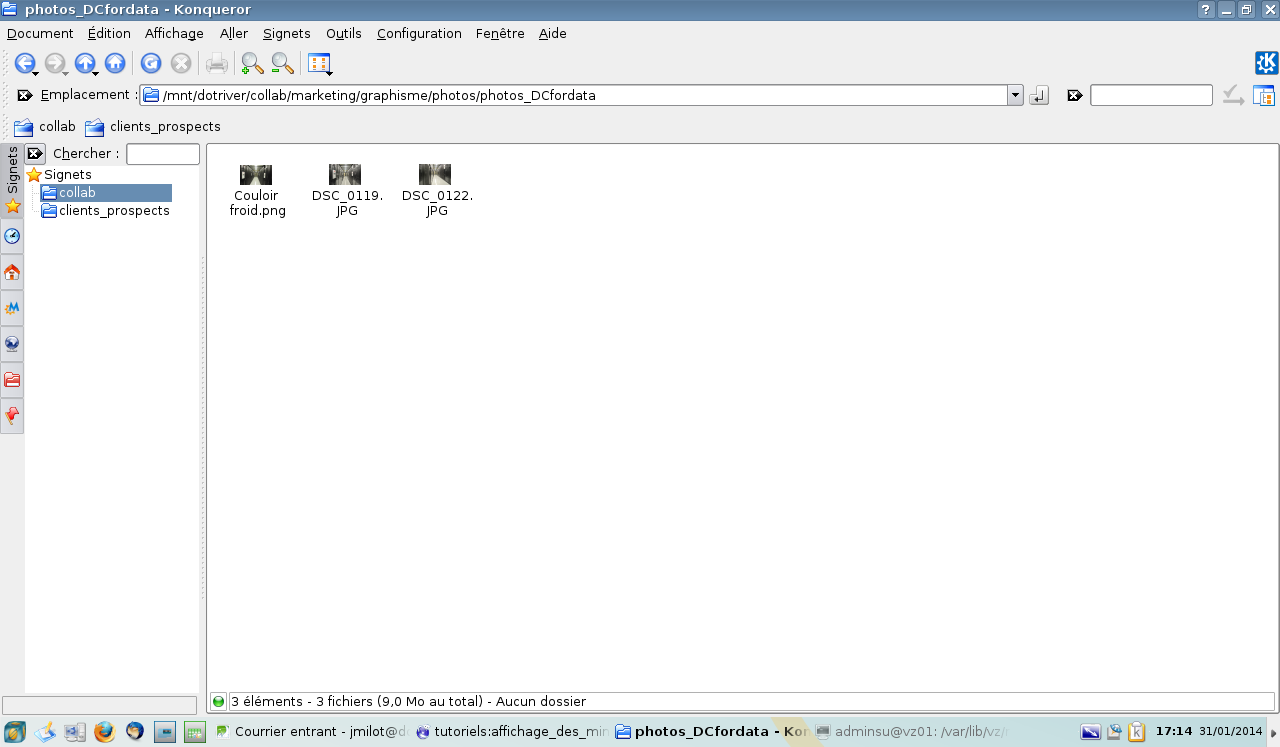The height and width of the screenshot is (747, 1280).
Task: Switch to Firefox tutoriels window in taskbar
Action: tap(510, 732)
